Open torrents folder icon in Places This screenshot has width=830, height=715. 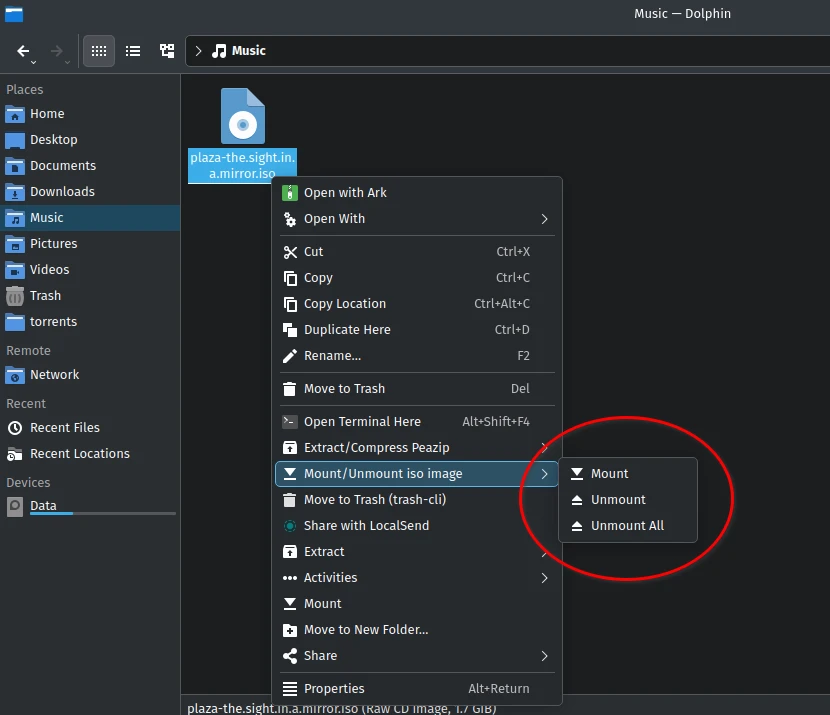click(x=15, y=322)
